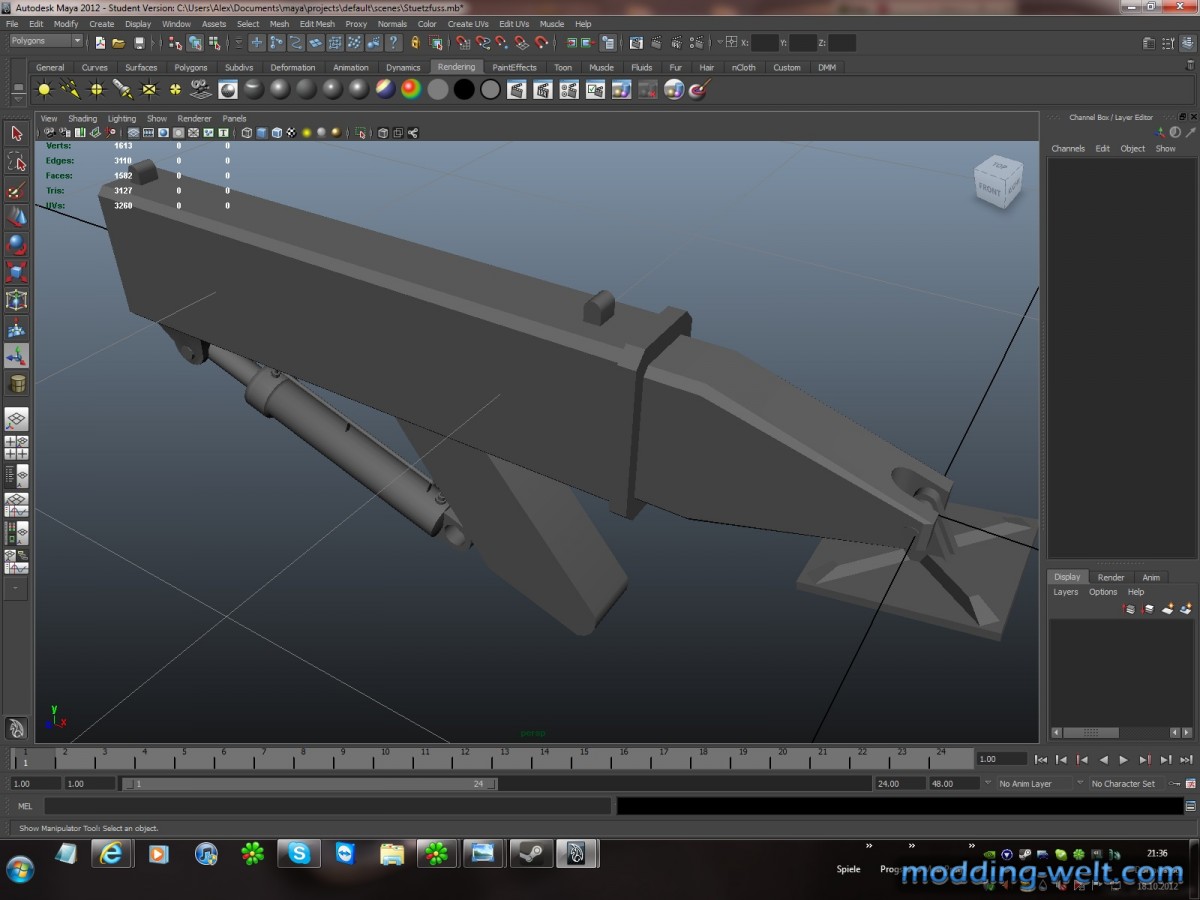Activate the Rotate tool in the toolbox
This screenshot has width=1200, height=900.
17,245
